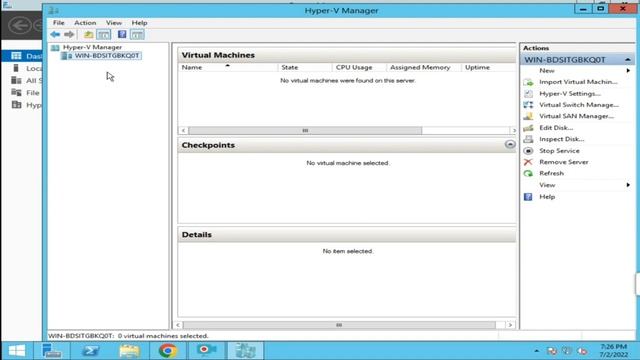Collapse the Checkpoints section
Viewport: 640px width, 360px height.
510,144
